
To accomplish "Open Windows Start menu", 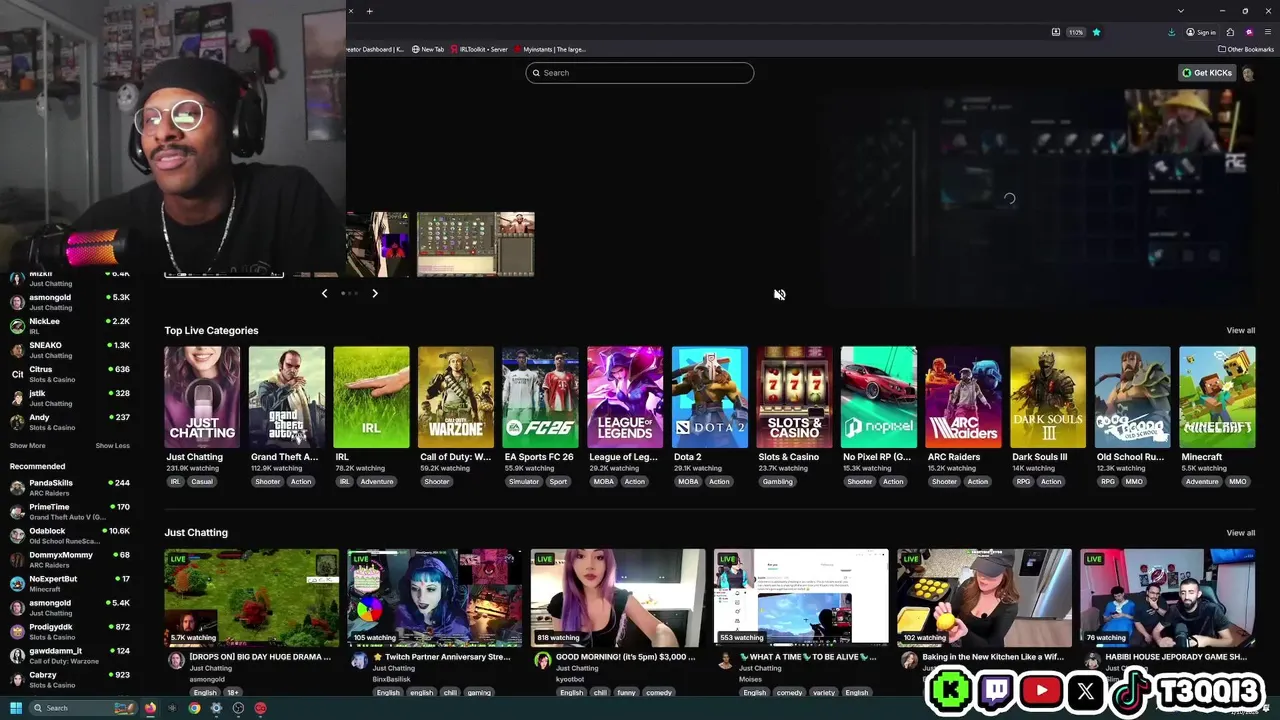I will 16,708.
